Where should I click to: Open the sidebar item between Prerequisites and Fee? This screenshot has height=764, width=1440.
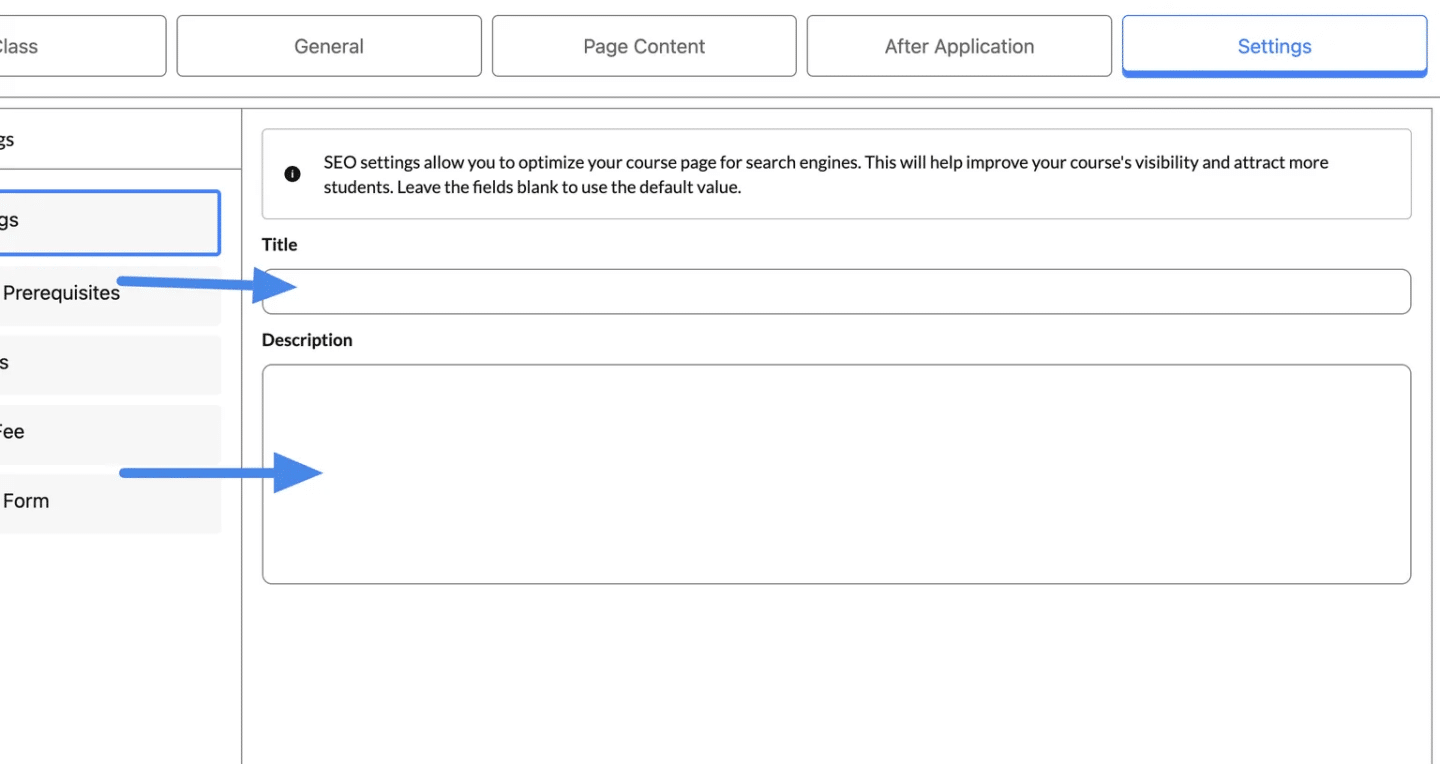(110, 363)
